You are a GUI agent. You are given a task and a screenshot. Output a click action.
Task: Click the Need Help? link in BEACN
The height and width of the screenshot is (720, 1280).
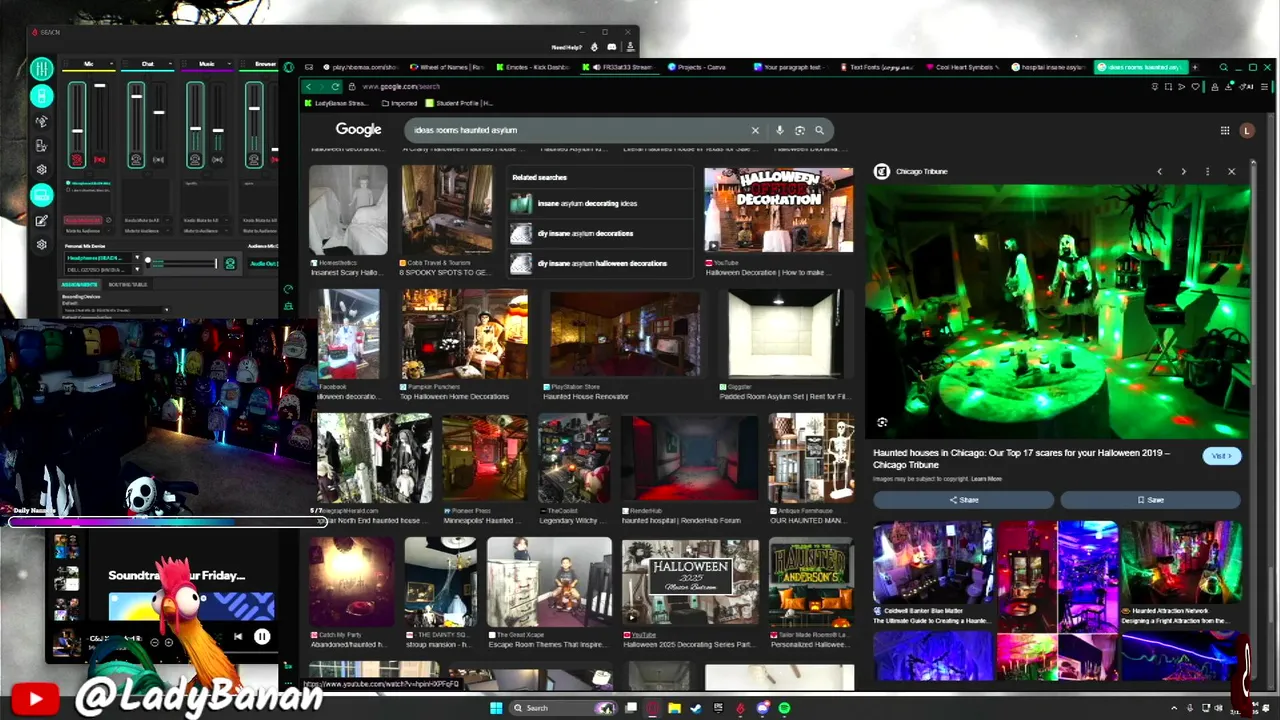tap(567, 47)
